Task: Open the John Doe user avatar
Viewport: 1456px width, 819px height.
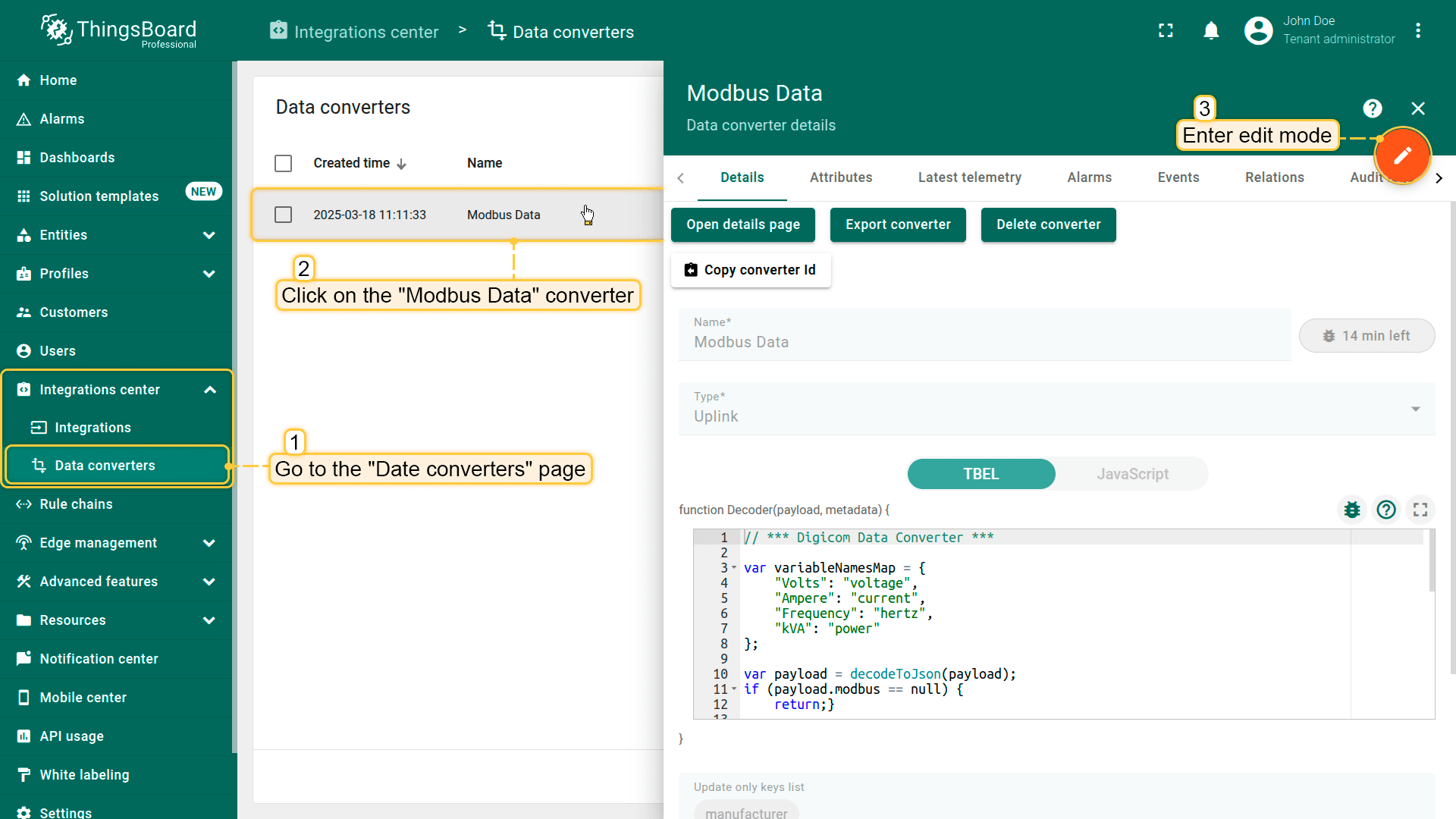Action: tap(1258, 30)
